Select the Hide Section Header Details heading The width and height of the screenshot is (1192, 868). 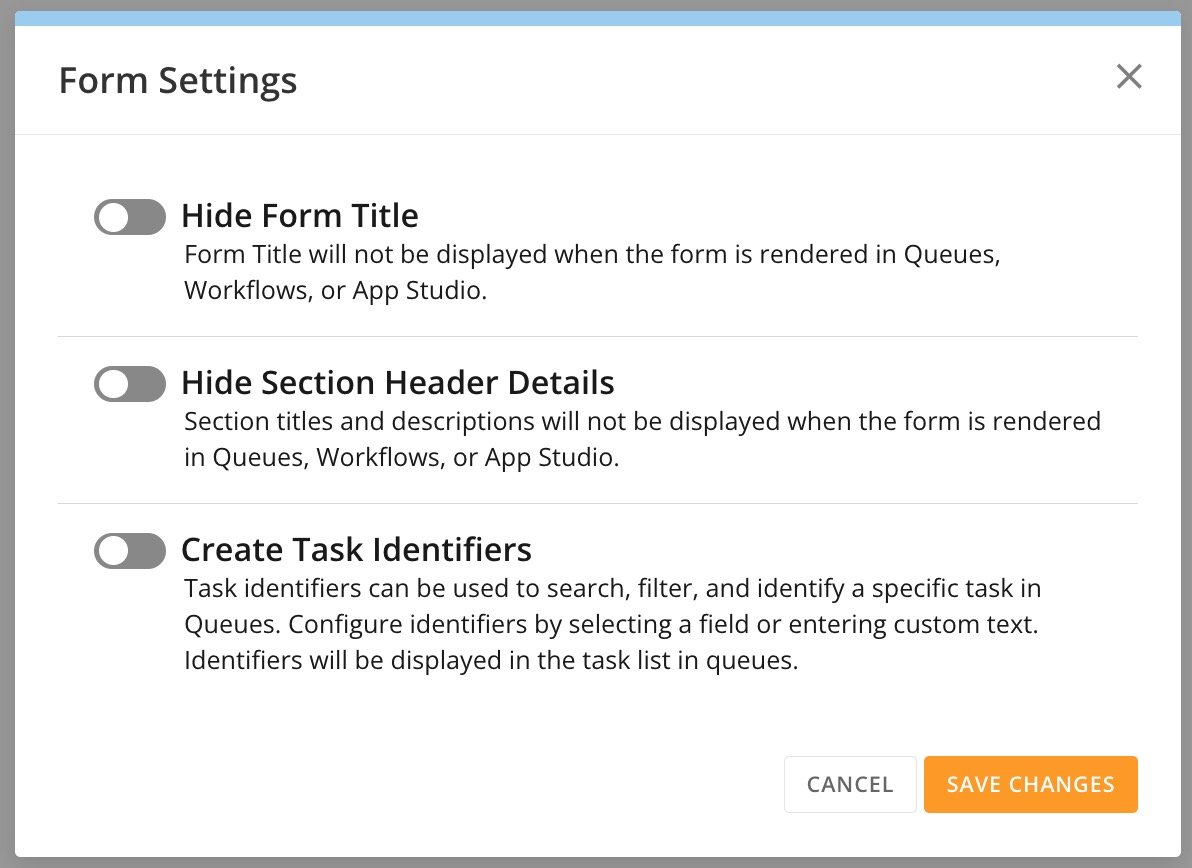(x=397, y=383)
